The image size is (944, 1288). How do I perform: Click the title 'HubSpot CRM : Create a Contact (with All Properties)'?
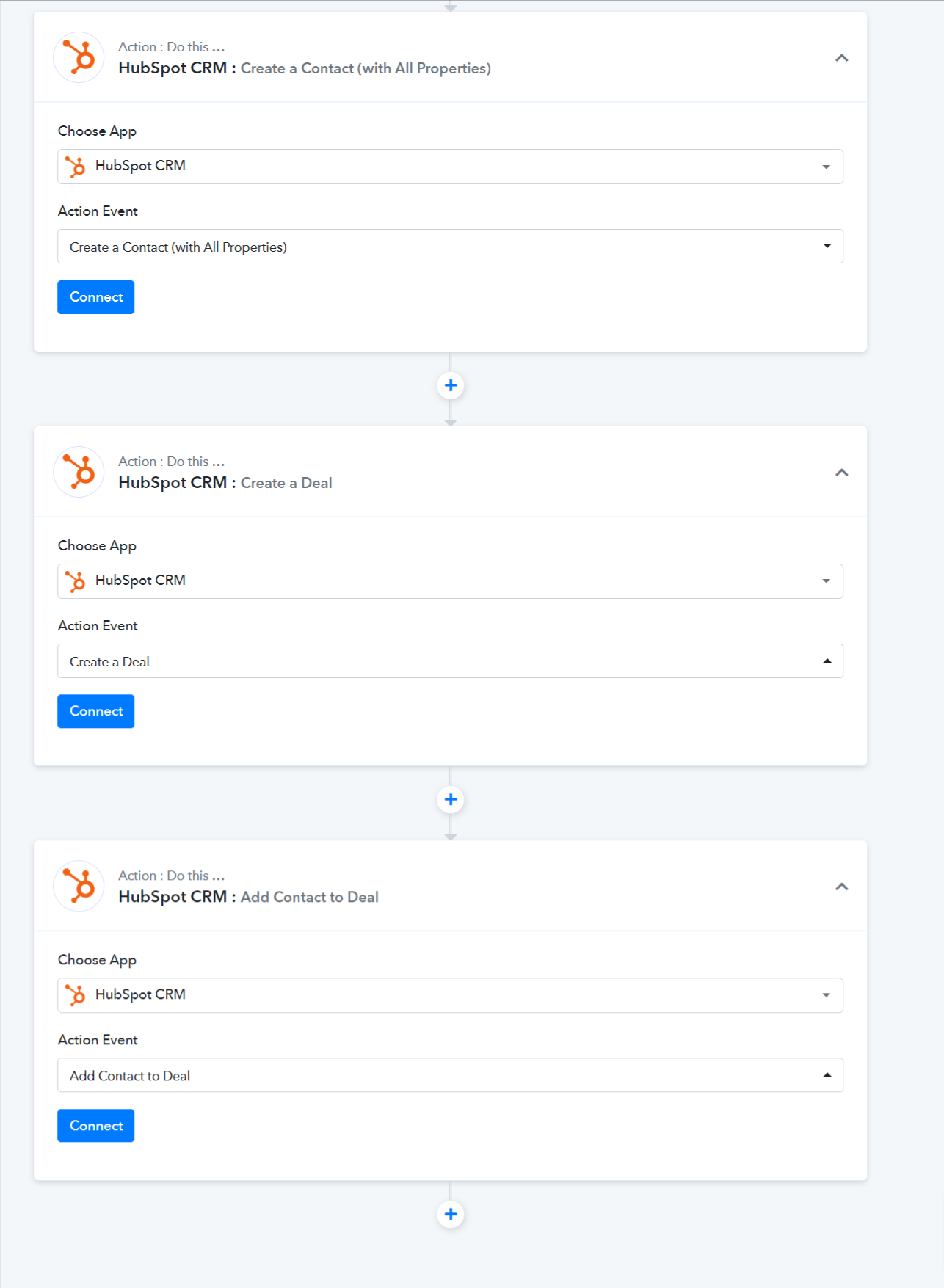pyautogui.click(x=305, y=68)
